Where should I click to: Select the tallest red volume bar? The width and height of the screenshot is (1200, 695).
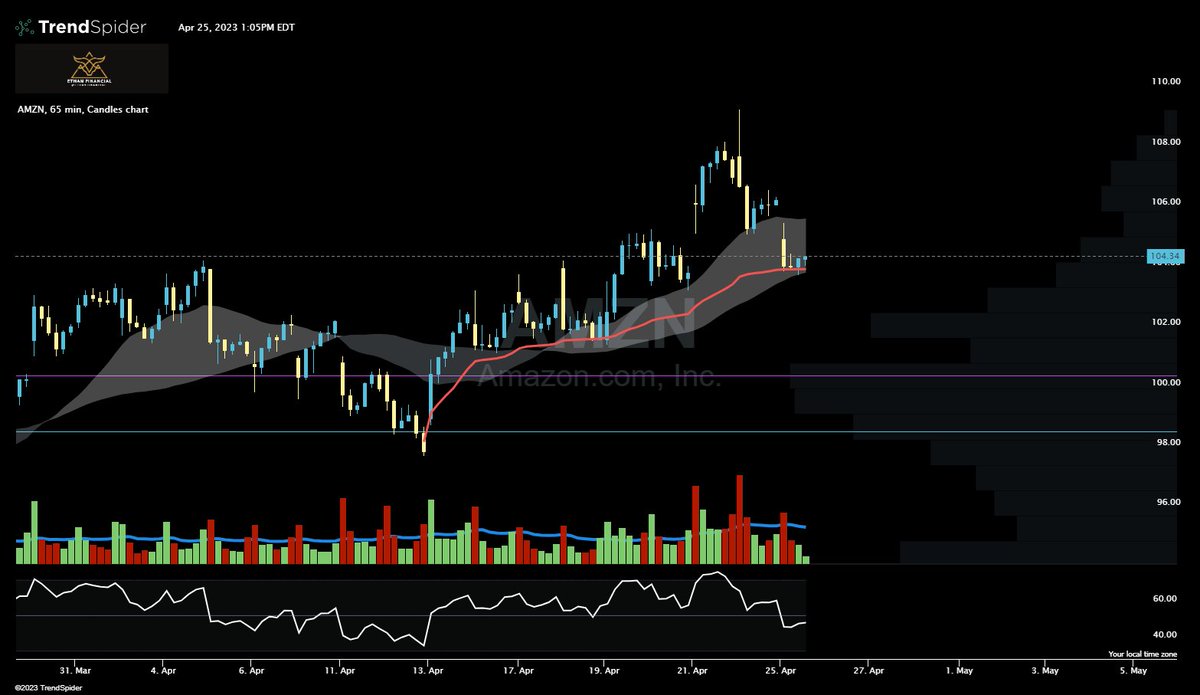[x=740, y=520]
